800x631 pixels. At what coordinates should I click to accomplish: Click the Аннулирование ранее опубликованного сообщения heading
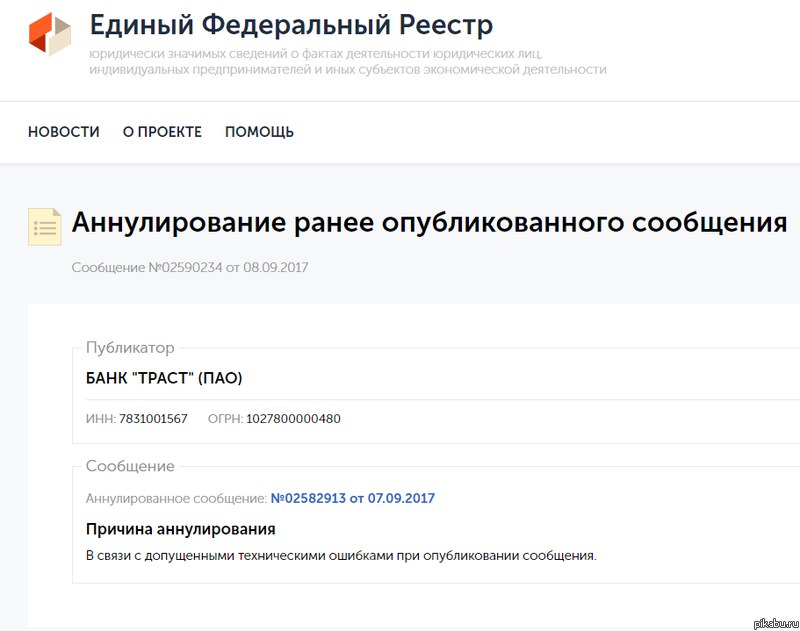429,223
